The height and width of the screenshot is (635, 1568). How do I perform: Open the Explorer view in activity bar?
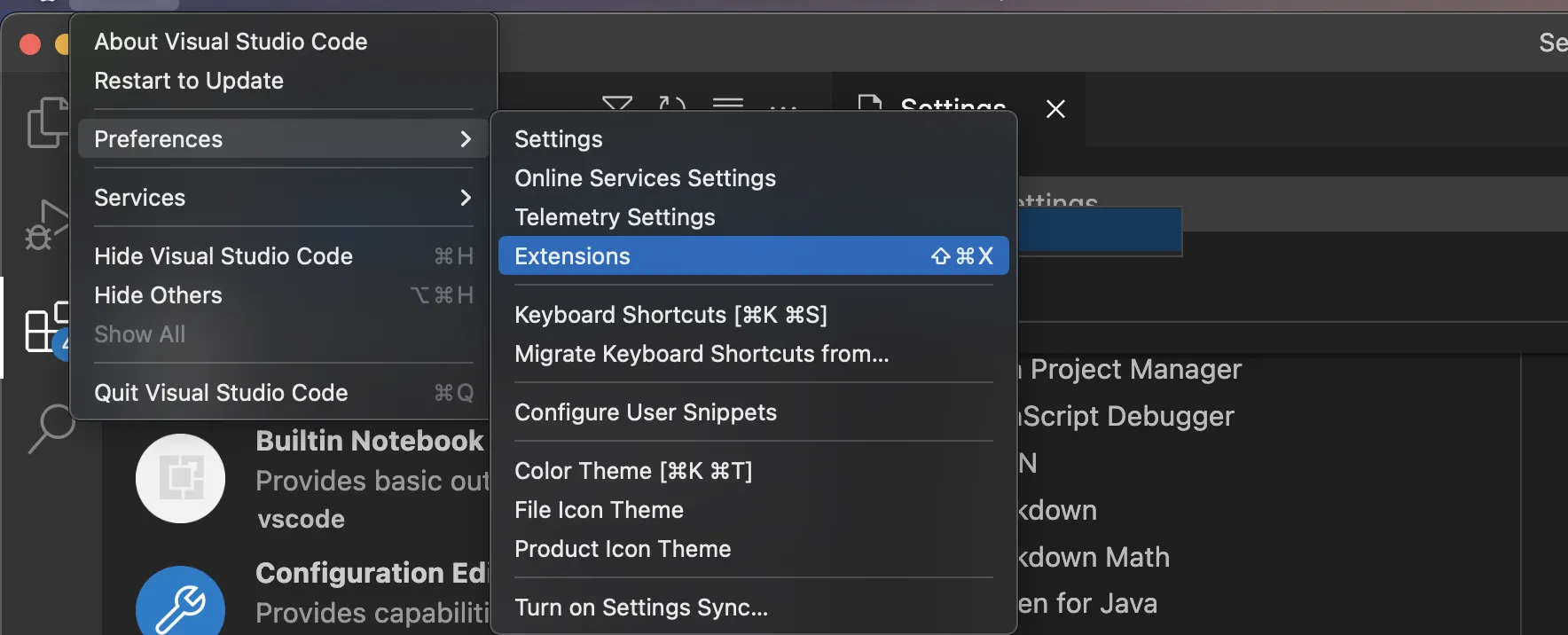(x=44, y=122)
